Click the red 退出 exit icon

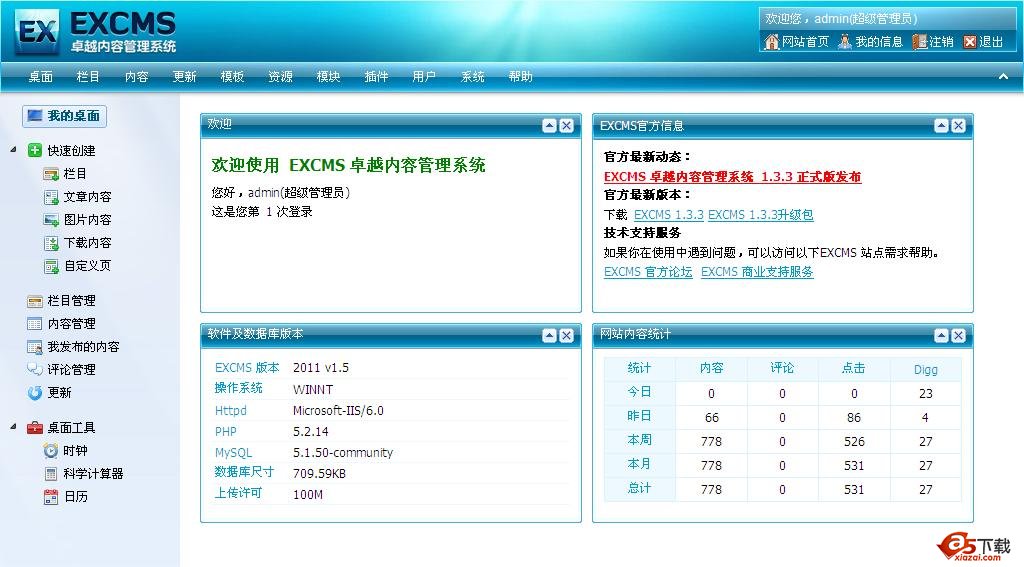[x=970, y=42]
